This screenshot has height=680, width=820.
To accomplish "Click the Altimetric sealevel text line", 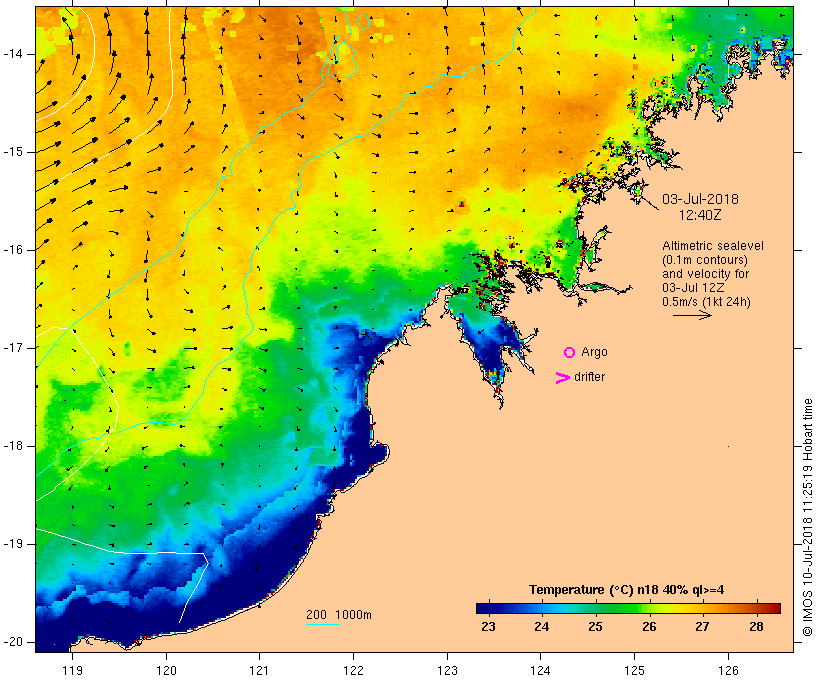I will 713,246.
